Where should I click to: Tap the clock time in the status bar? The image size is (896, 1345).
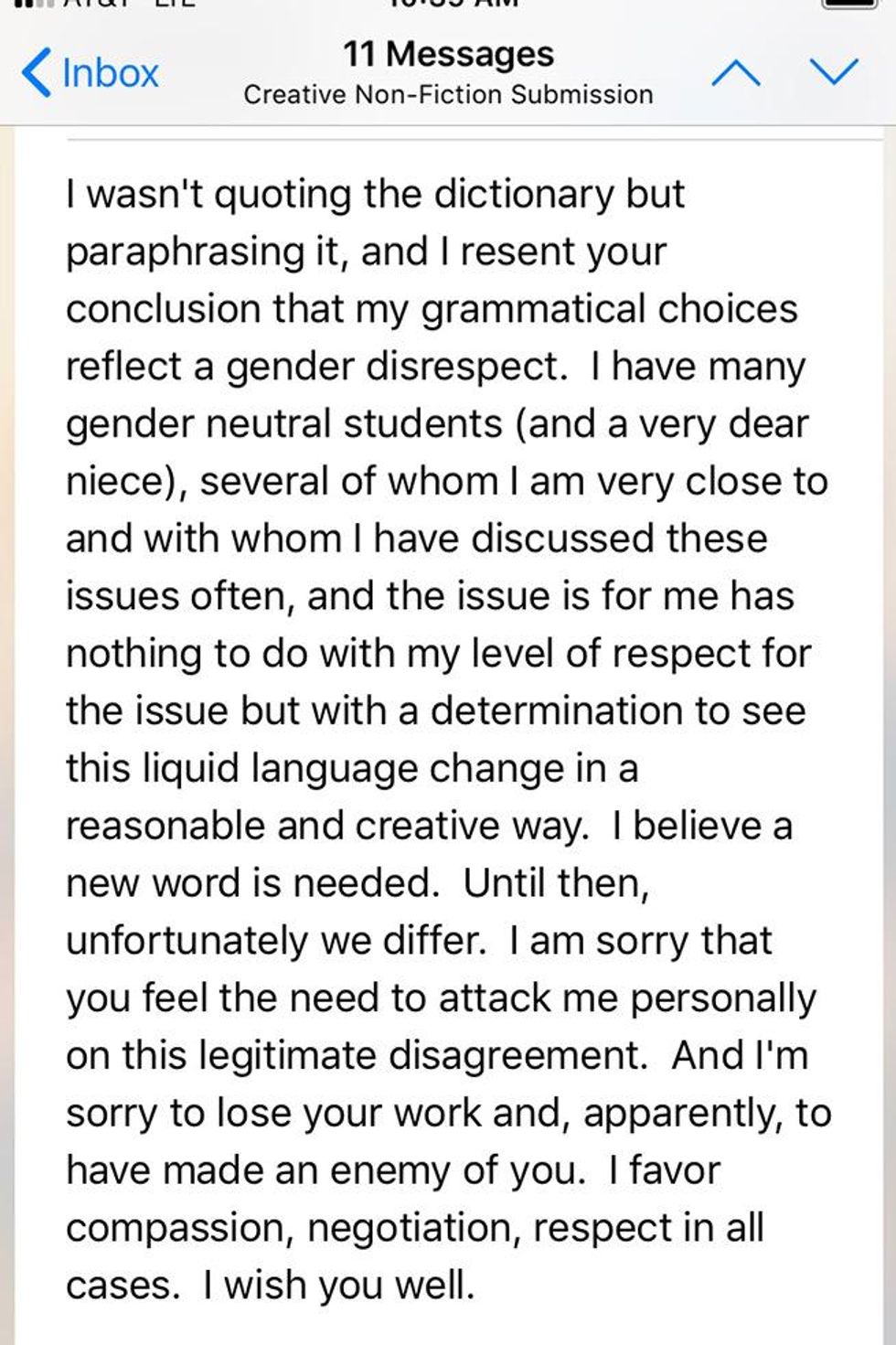pyautogui.click(x=448, y=4)
